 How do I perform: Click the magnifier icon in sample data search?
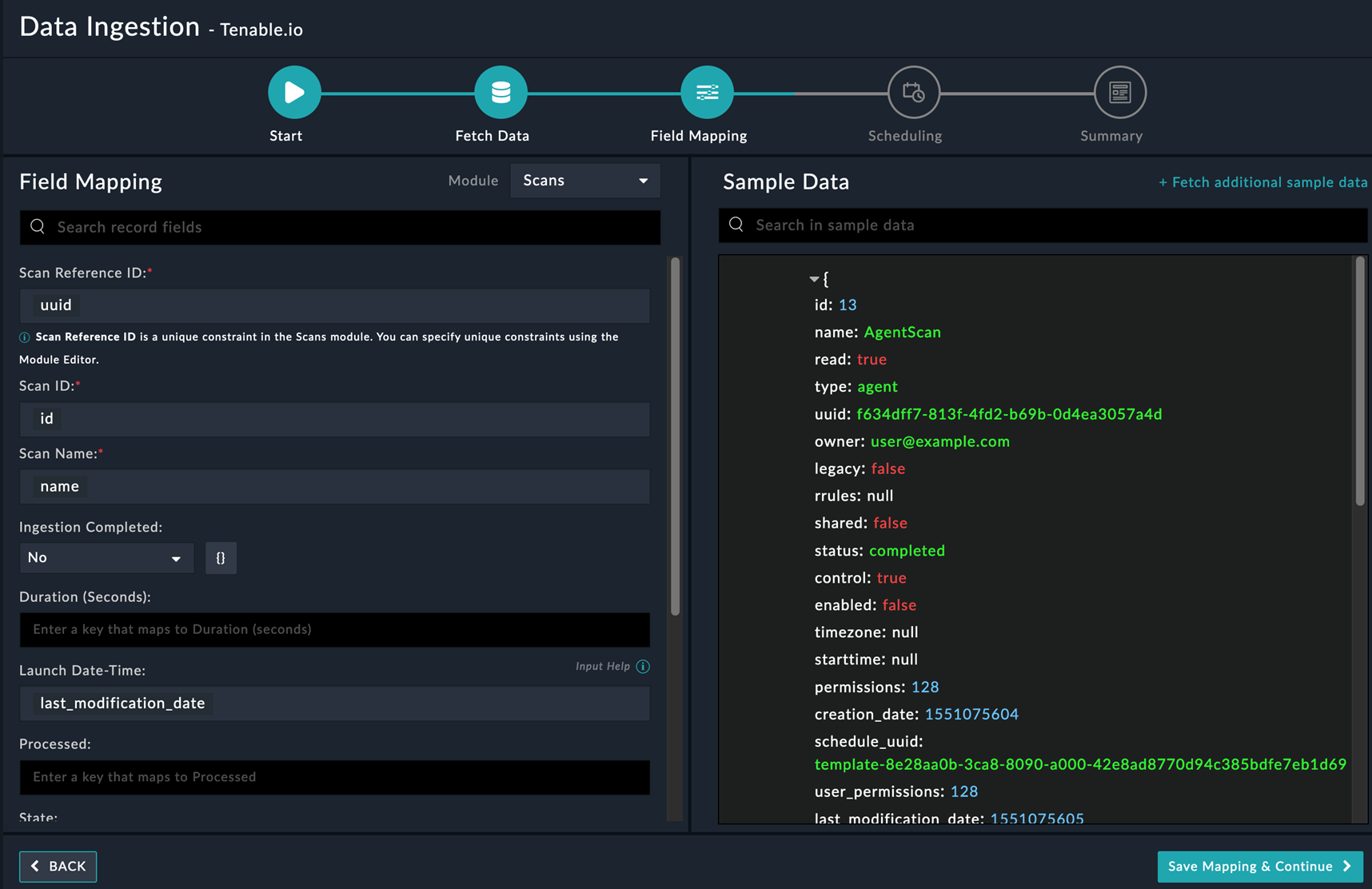point(736,225)
